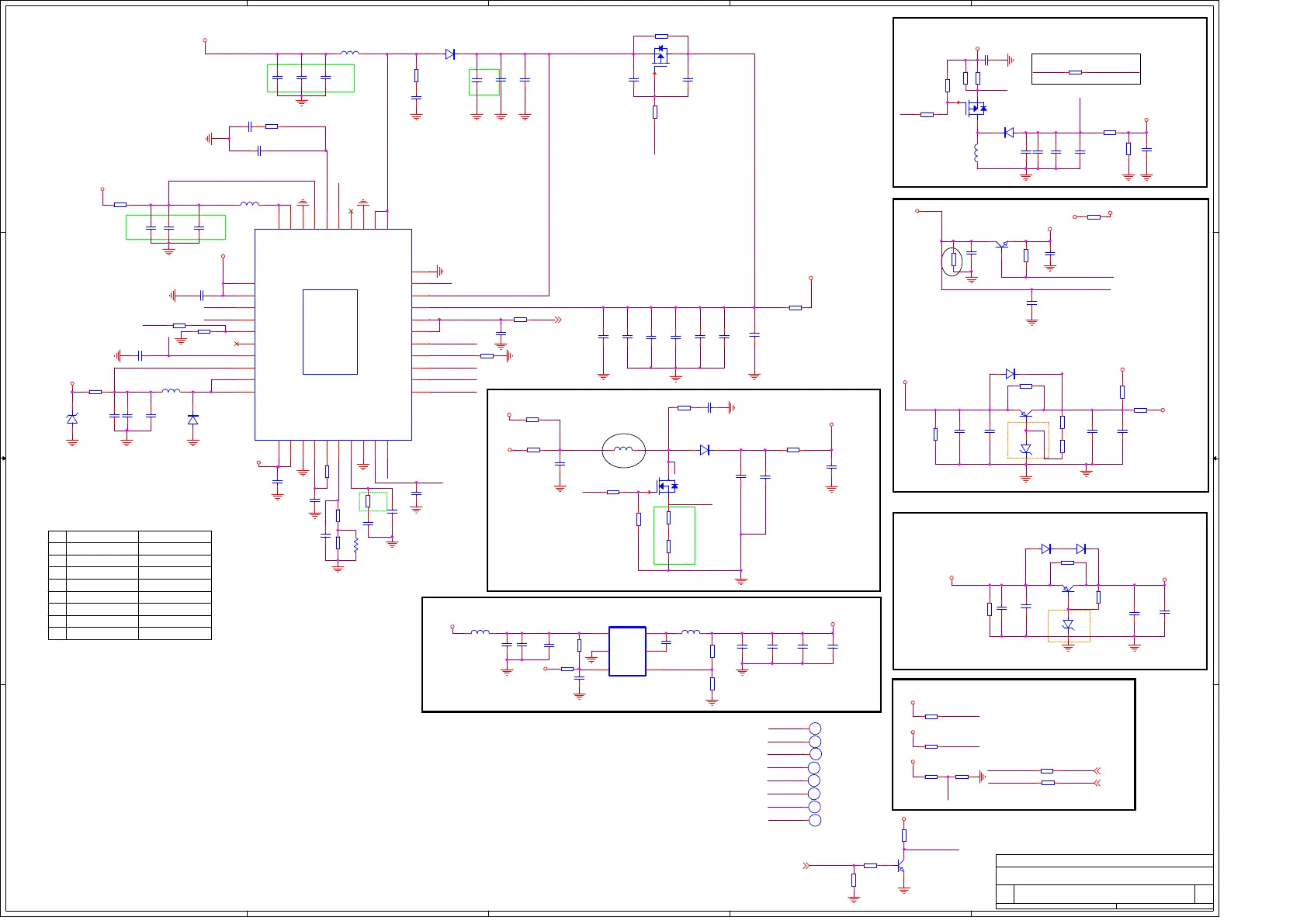The height and width of the screenshot is (924, 1307).
Task: Click the thick blue-outlined regulator IC symbol
Action: [x=627, y=652]
